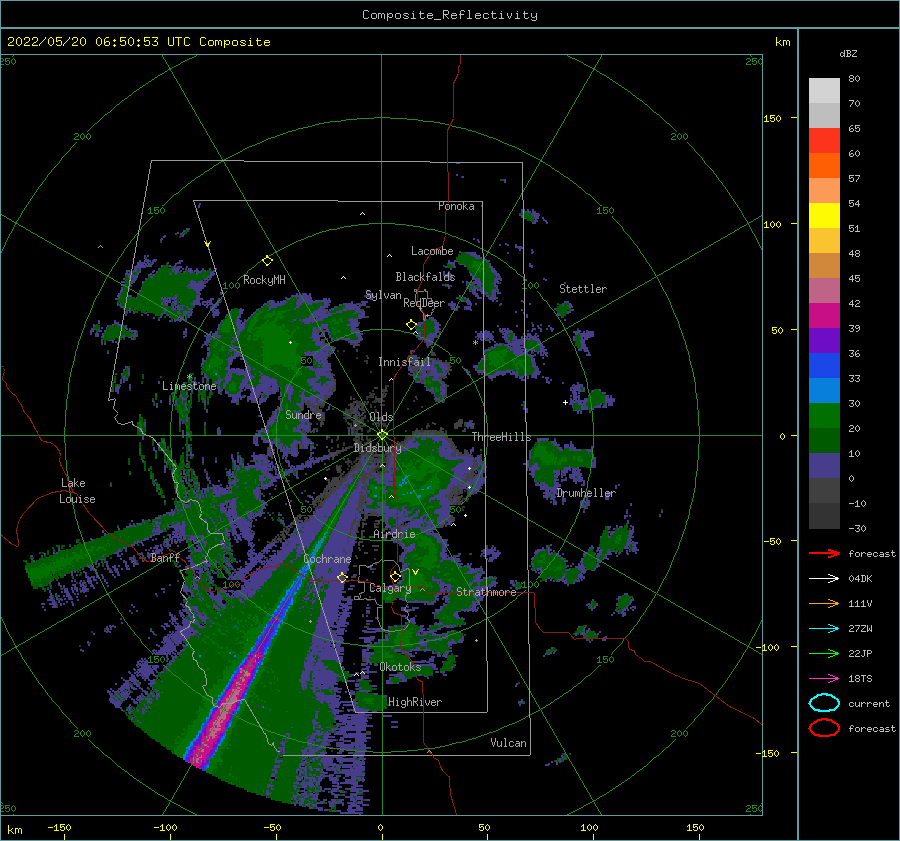Click the RockyMH map label
This screenshot has width=900, height=841.
point(264,280)
